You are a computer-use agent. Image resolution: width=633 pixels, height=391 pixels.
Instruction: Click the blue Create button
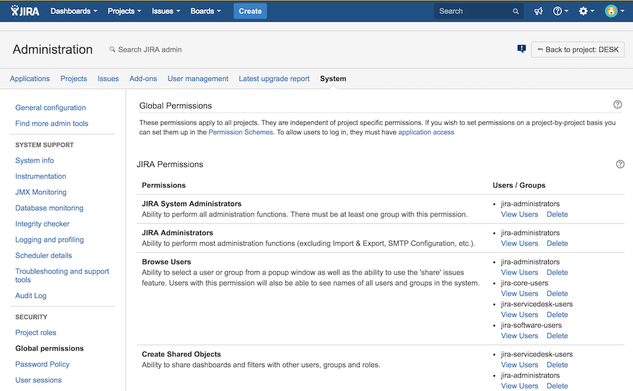tap(250, 11)
